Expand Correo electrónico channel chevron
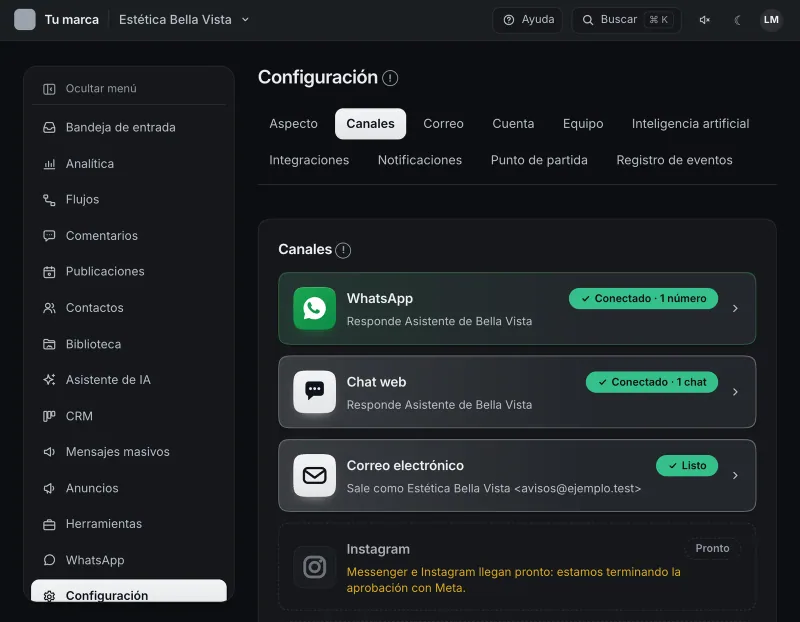 point(735,476)
